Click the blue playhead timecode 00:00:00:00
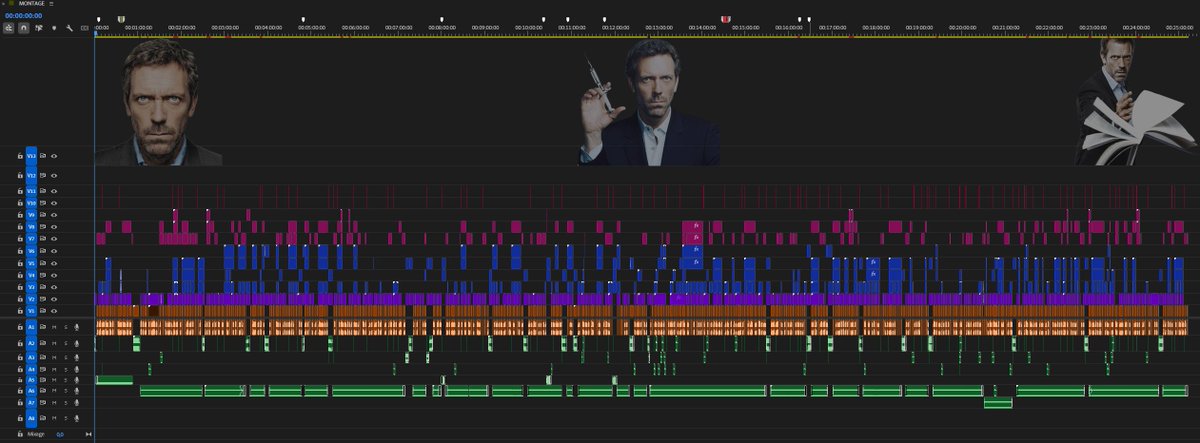 (x=23, y=16)
